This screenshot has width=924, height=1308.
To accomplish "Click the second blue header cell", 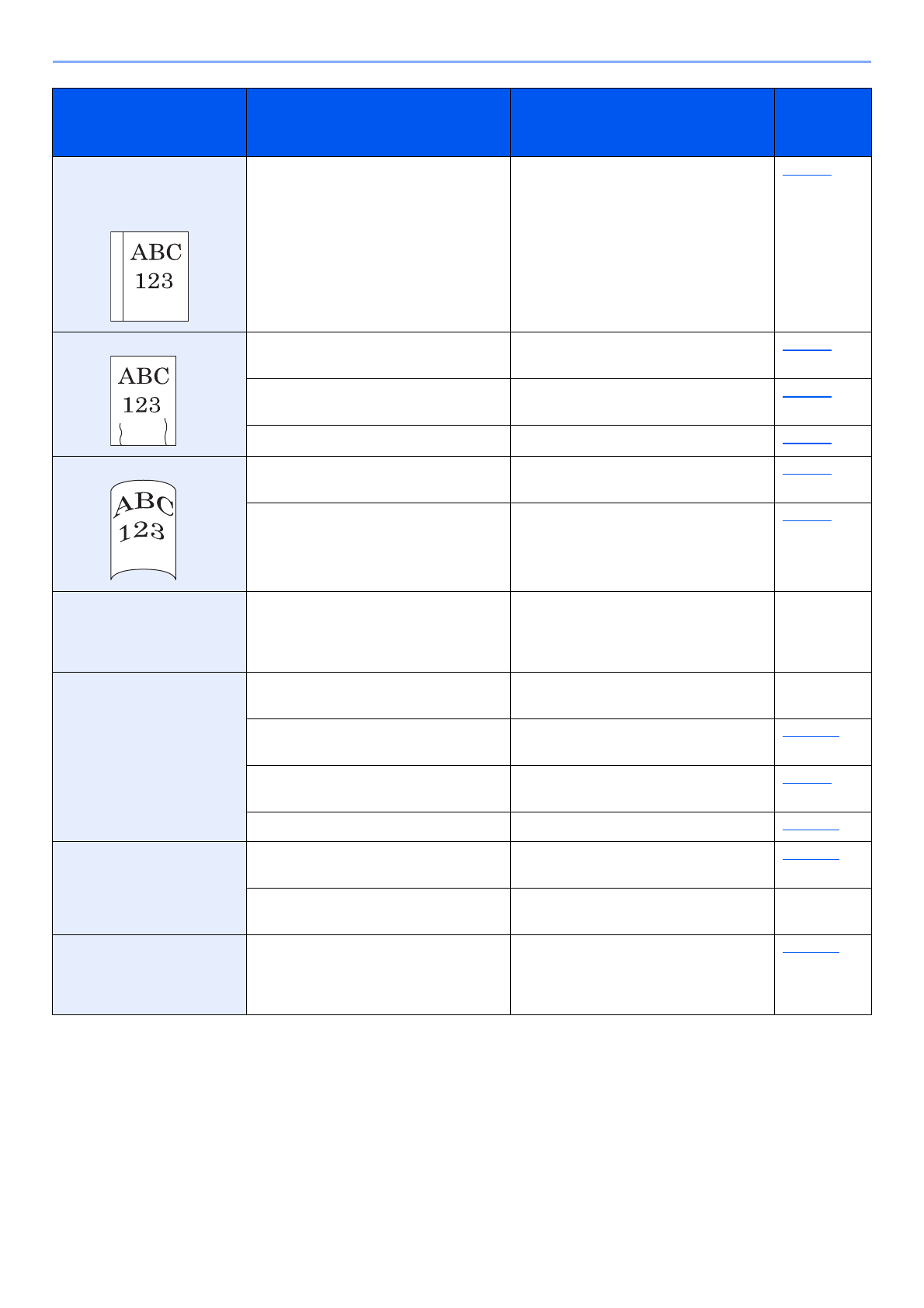I will coord(378,123).
